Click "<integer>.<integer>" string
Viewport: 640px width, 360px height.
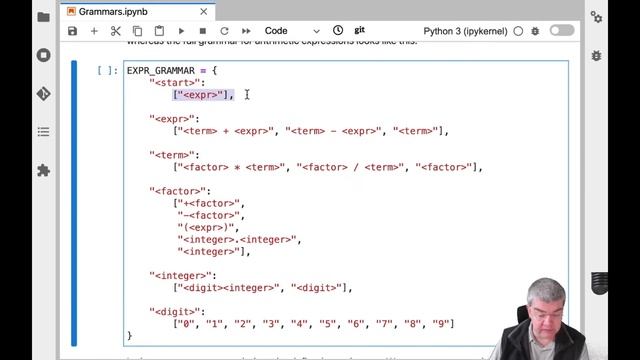point(237,240)
